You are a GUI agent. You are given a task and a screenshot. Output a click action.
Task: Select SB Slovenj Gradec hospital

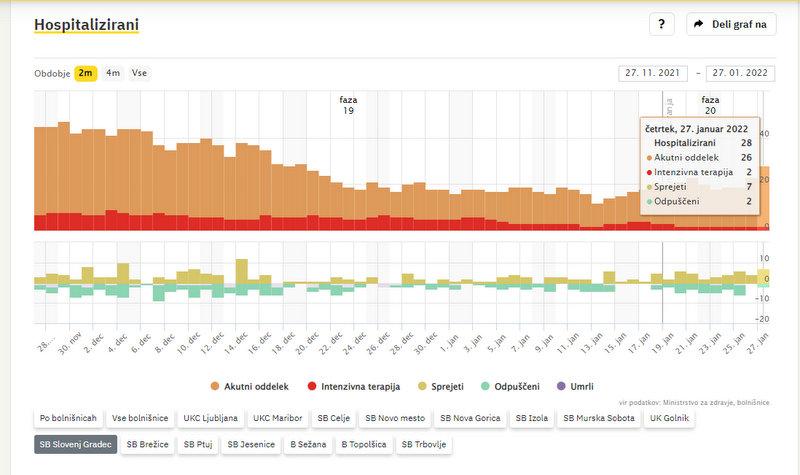coord(75,444)
